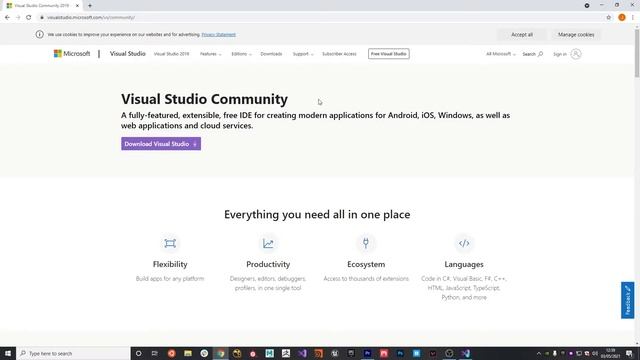640x360 pixels.
Task: Click the Flexibility heading
Action: pyautogui.click(x=170, y=264)
